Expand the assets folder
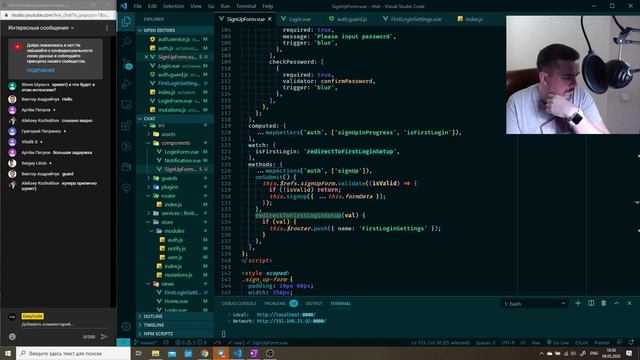Viewport: 640px width, 360px height. coord(168,134)
